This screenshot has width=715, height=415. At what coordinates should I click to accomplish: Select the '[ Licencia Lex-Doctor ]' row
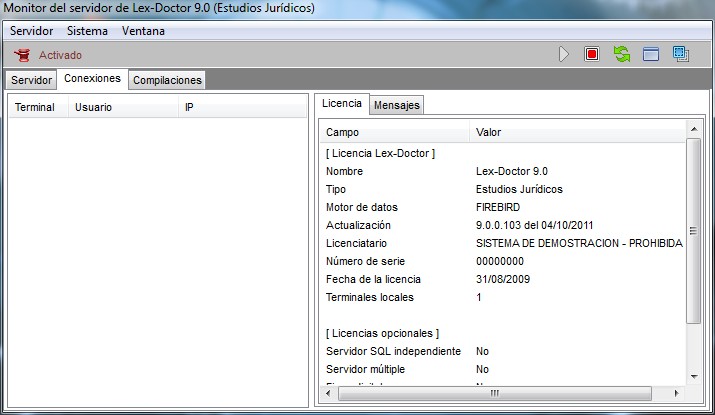(503, 154)
